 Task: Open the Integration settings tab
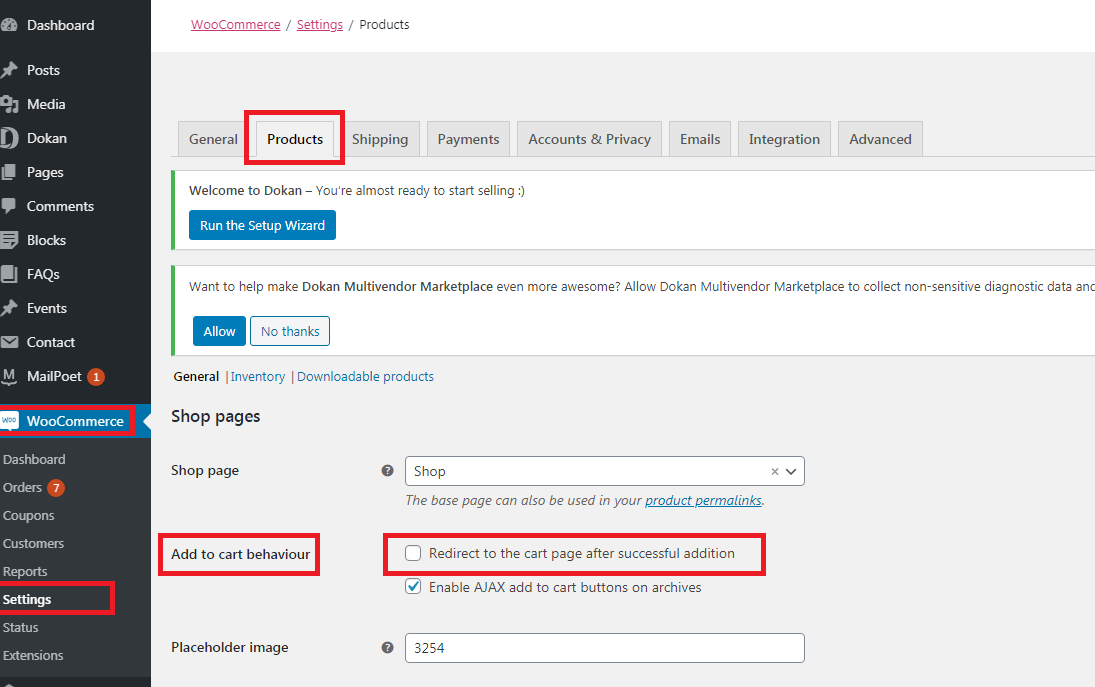(x=784, y=139)
